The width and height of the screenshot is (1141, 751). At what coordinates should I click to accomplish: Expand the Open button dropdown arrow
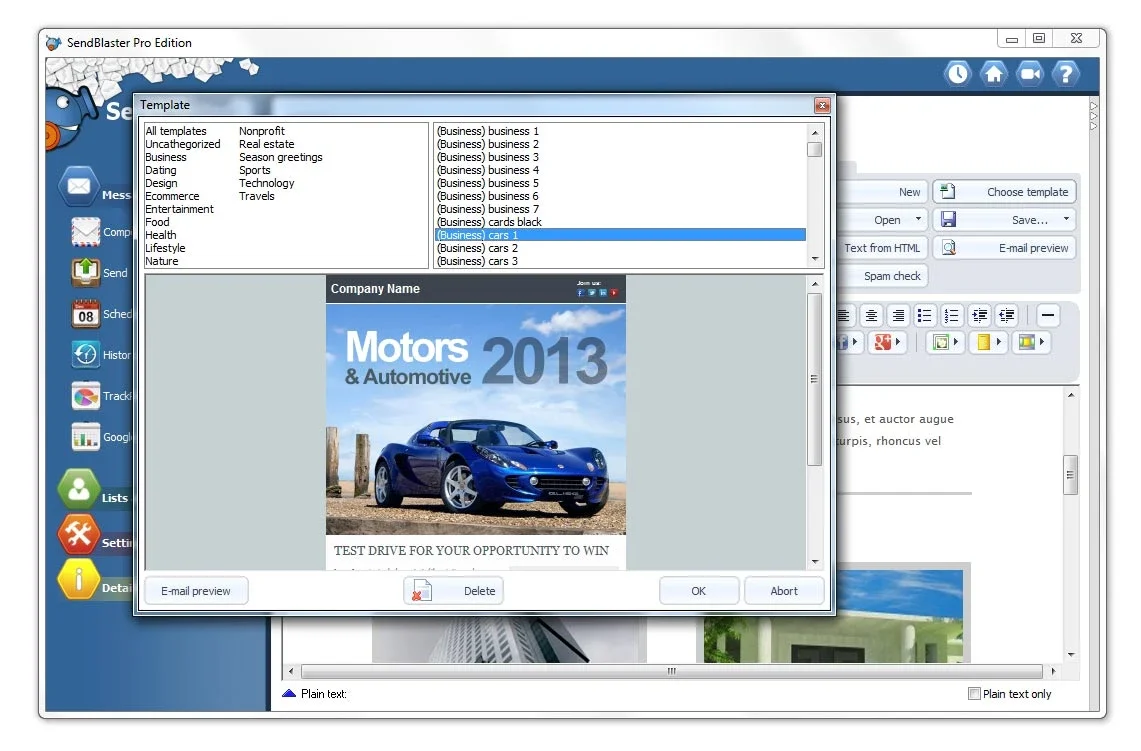point(918,219)
